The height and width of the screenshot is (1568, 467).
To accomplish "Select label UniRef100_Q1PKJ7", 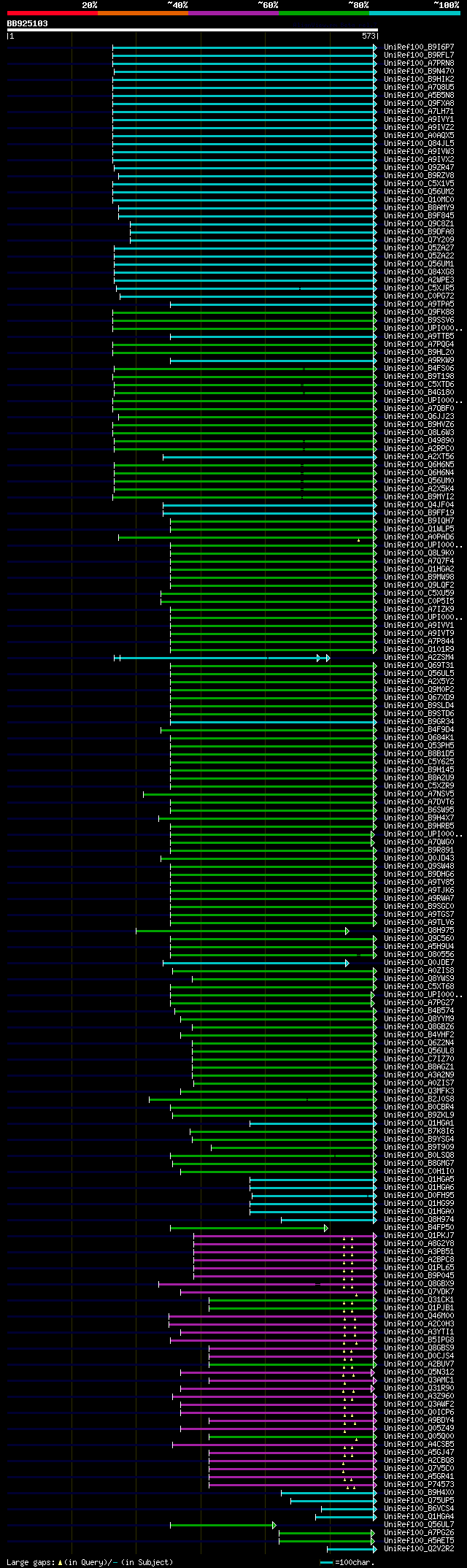I will pos(419,1235).
